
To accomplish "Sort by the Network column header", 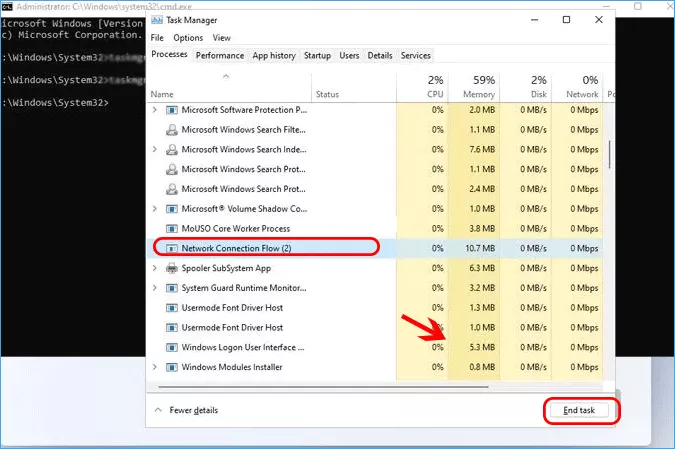I will point(577,87).
